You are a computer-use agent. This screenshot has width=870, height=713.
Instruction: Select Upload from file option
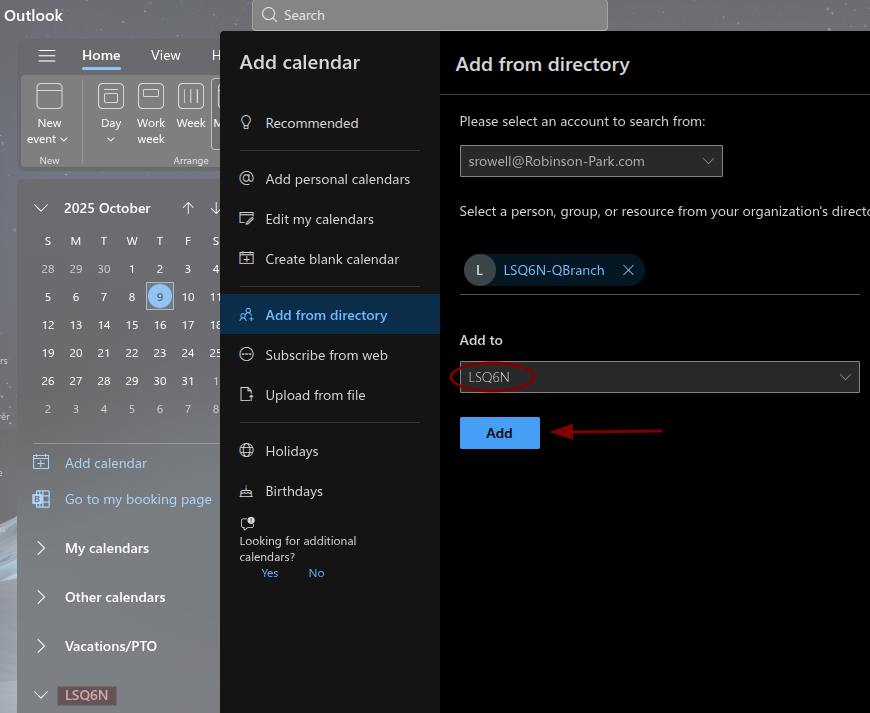pos(330,395)
